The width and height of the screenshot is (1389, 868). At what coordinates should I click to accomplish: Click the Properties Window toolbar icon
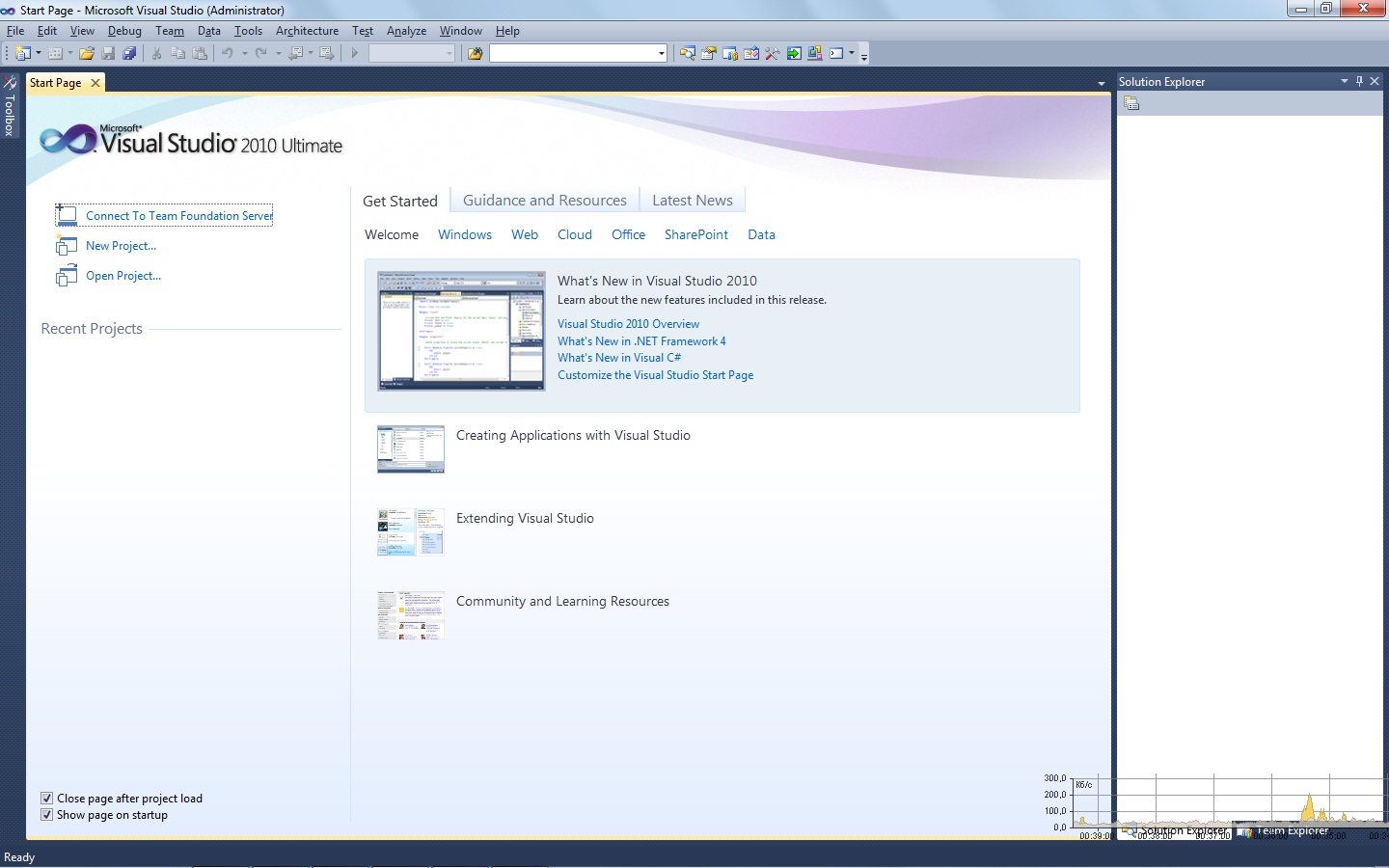tap(709, 53)
